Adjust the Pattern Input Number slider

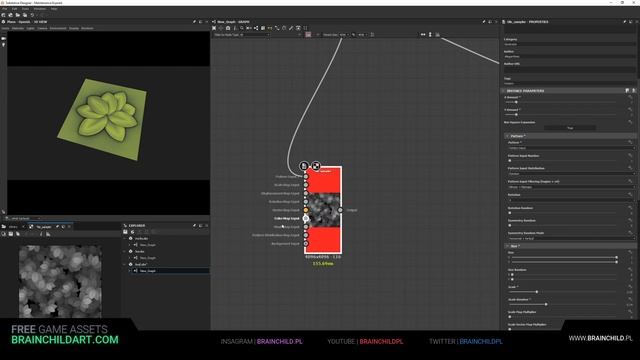[510, 160]
